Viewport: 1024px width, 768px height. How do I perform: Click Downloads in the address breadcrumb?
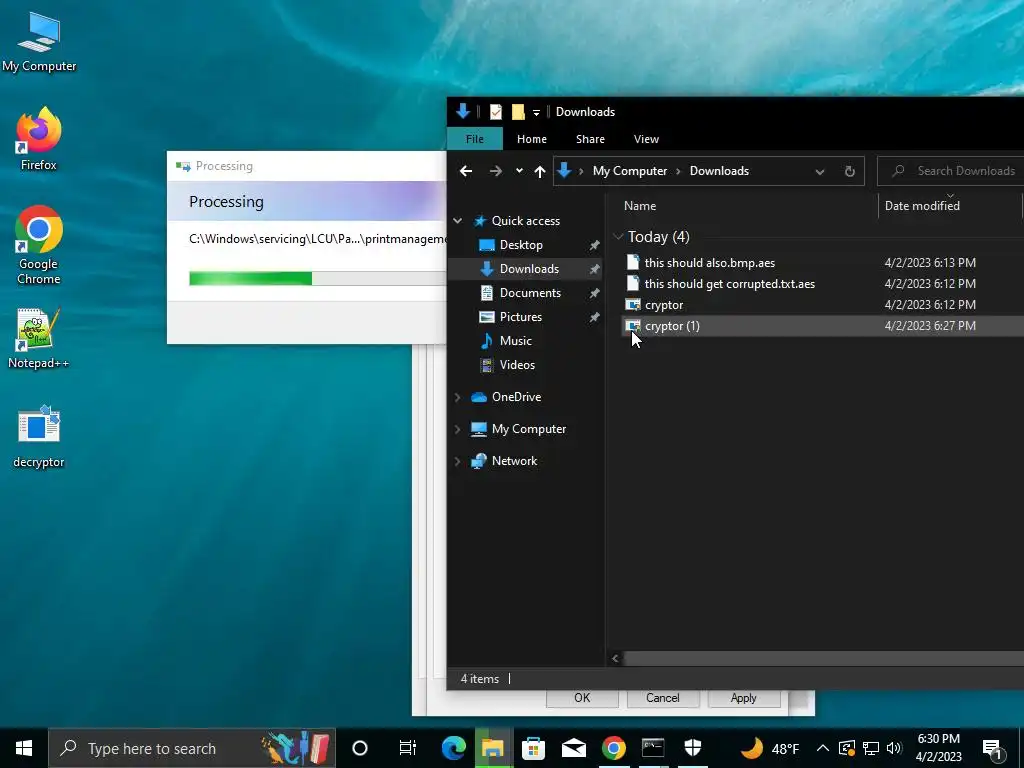[719, 171]
